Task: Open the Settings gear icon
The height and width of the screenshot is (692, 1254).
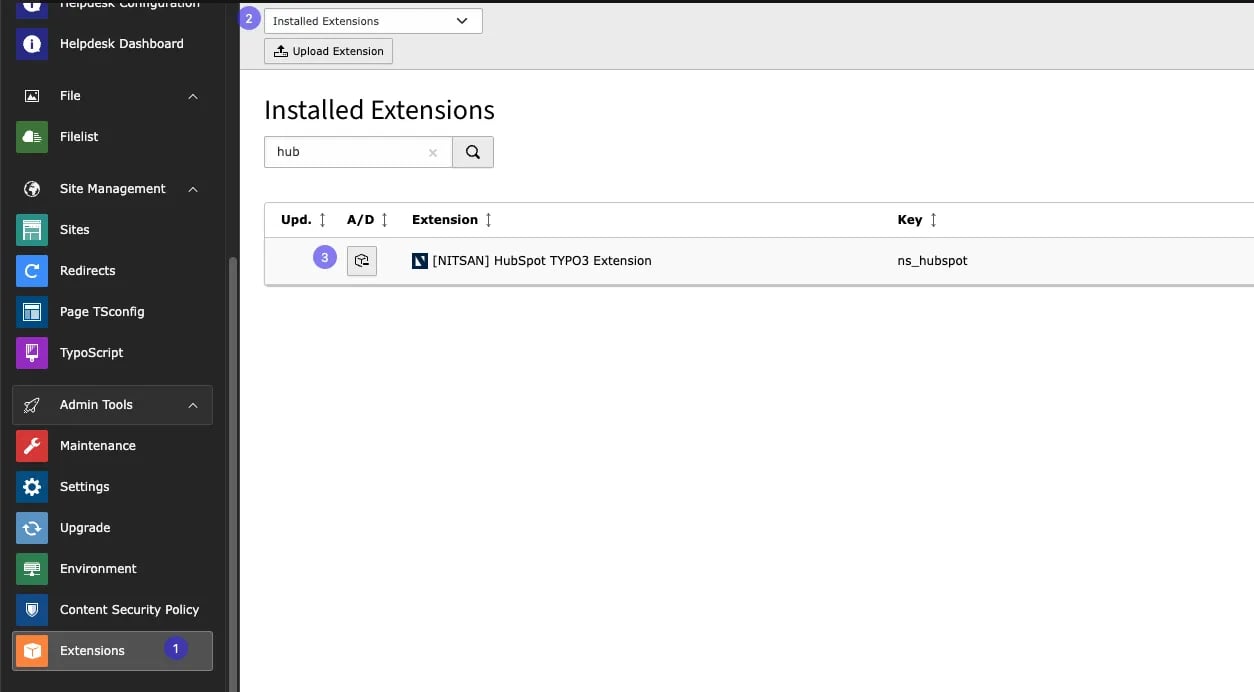Action: coord(32,487)
